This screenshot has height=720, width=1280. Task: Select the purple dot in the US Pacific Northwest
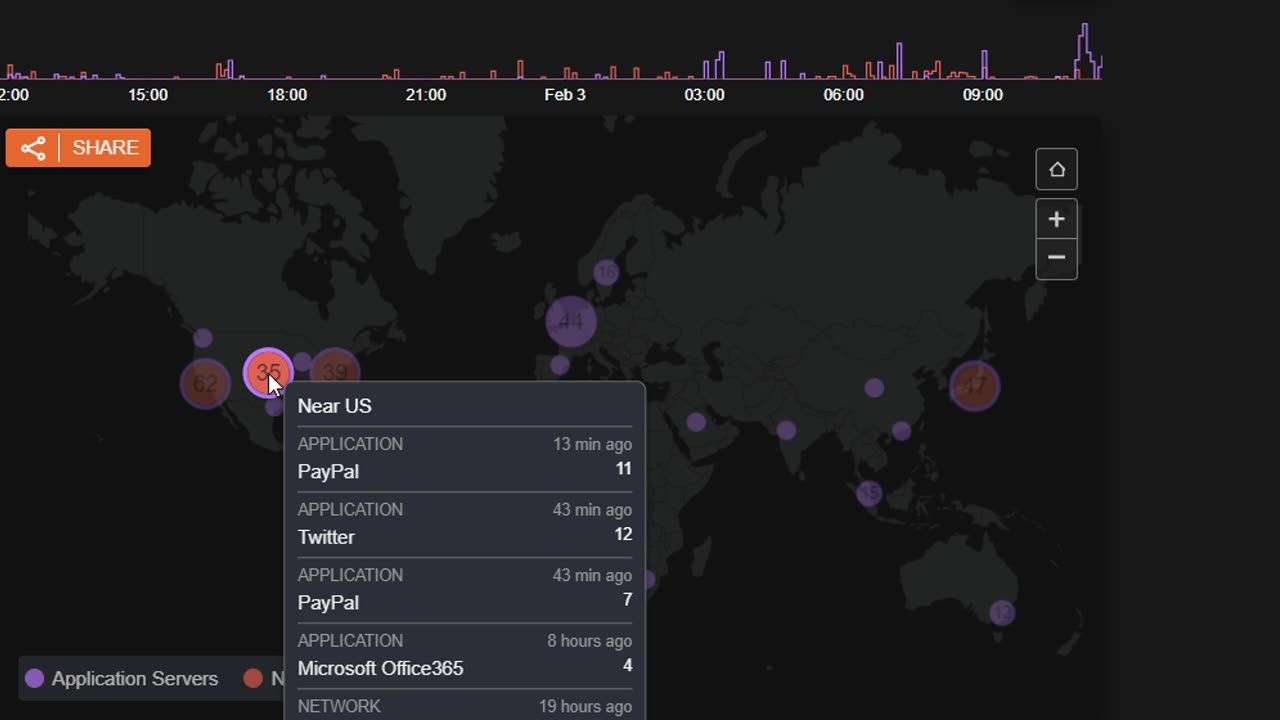click(203, 338)
